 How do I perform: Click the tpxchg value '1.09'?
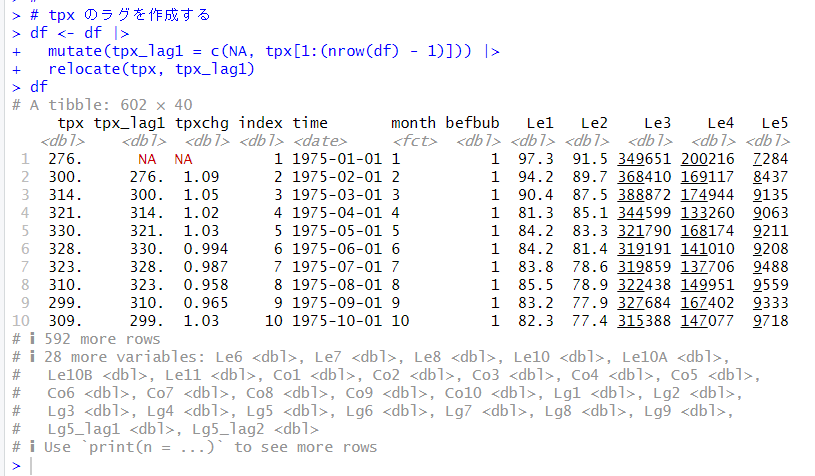tap(201, 177)
